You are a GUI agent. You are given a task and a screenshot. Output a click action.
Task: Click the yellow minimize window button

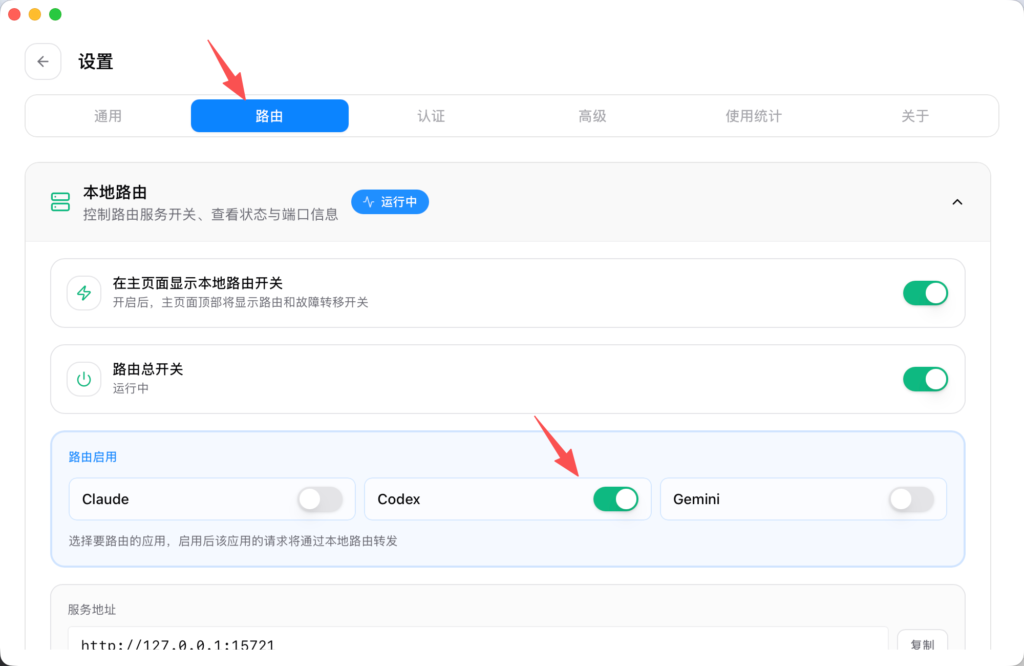coord(35,14)
